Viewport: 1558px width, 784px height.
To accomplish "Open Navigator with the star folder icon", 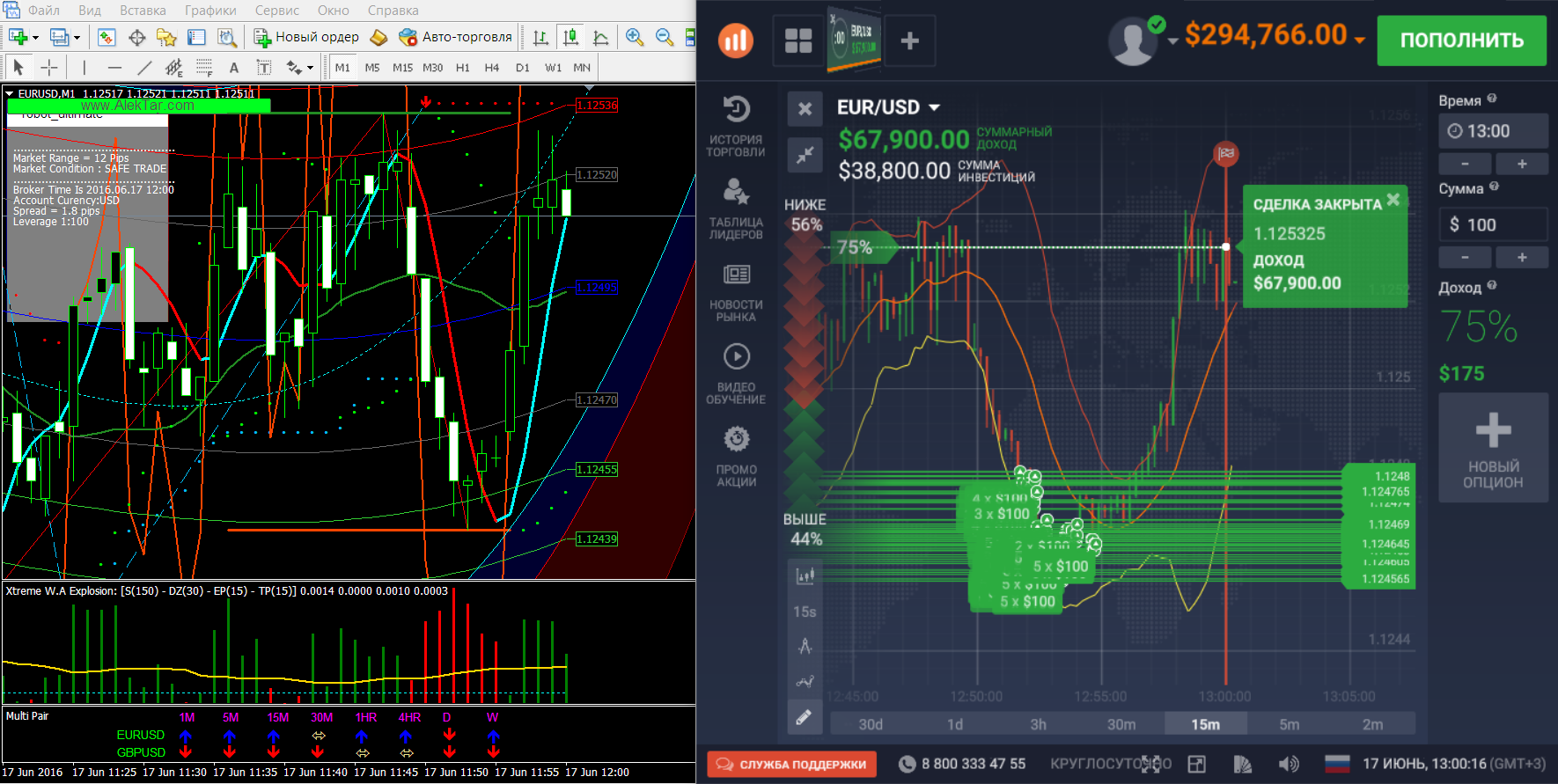I will [x=166, y=37].
